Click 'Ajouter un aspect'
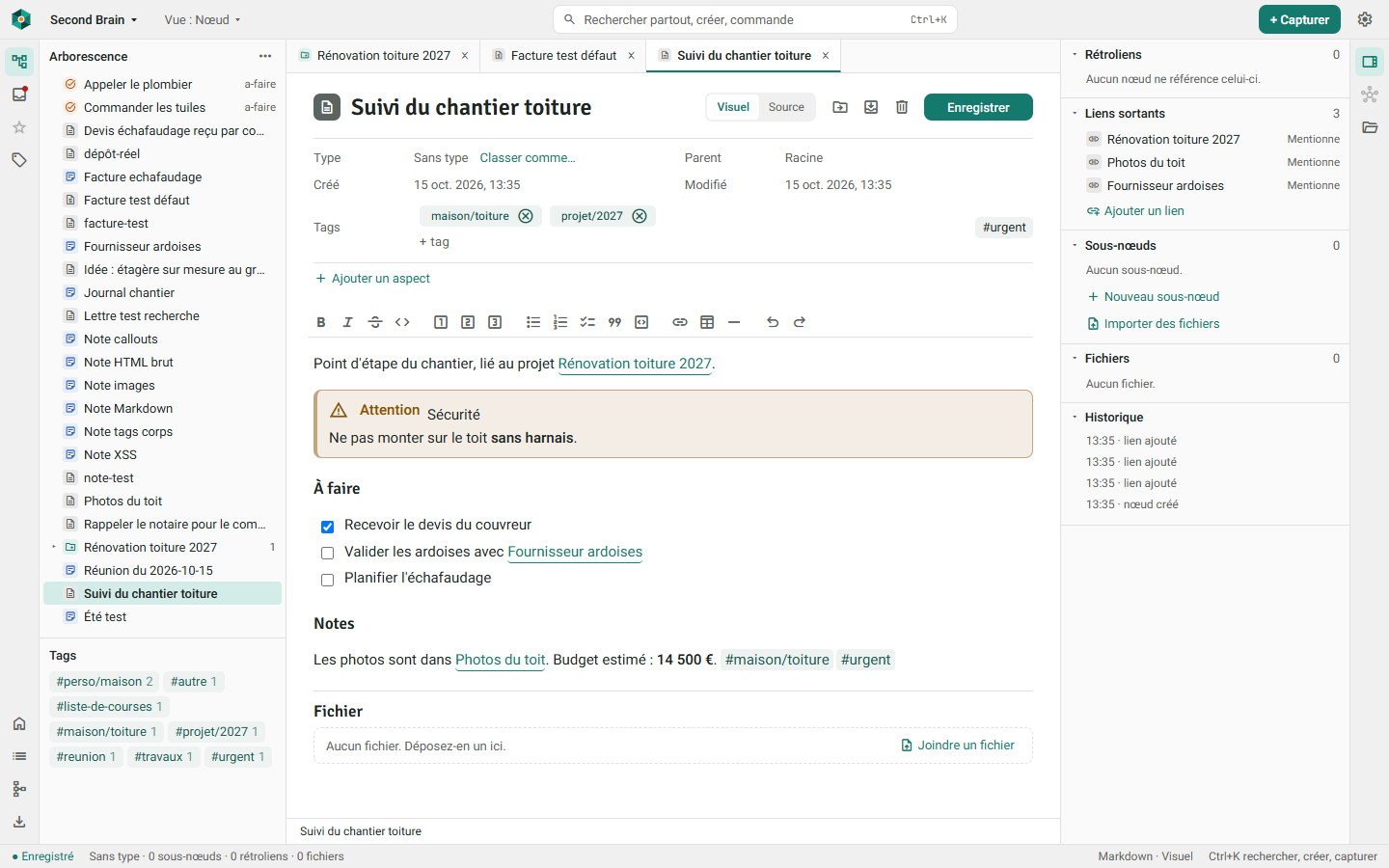Image resolution: width=1389 pixels, height=868 pixels. coord(372,278)
